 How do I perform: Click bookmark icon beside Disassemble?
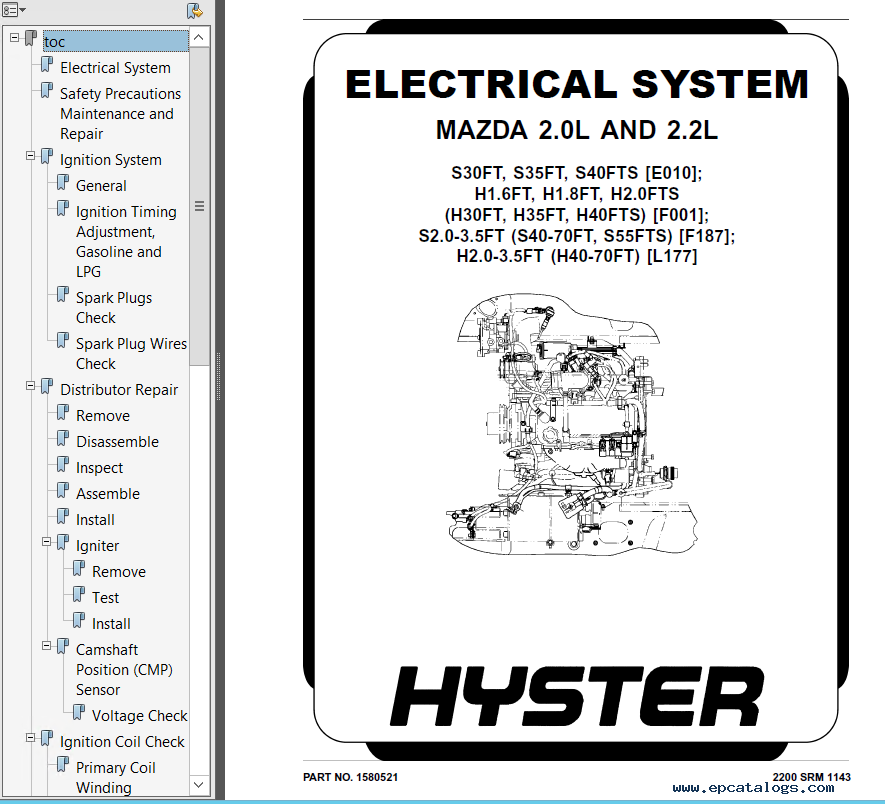click(x=63, y=439)
